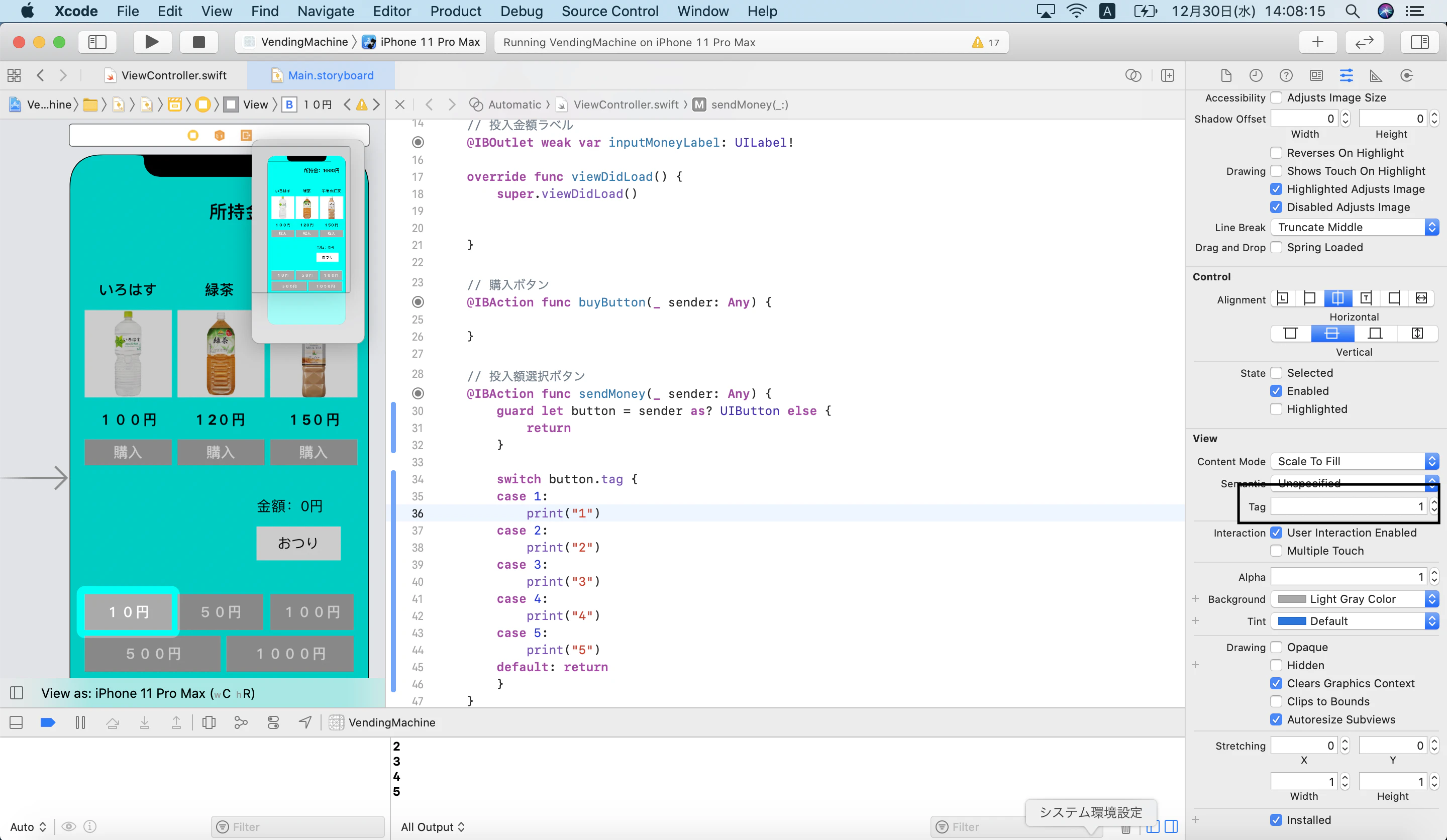Click the Run (play) button
The height and width of the screenshot is (840, 1447).
pyautogui.click(x=152, y=42)
